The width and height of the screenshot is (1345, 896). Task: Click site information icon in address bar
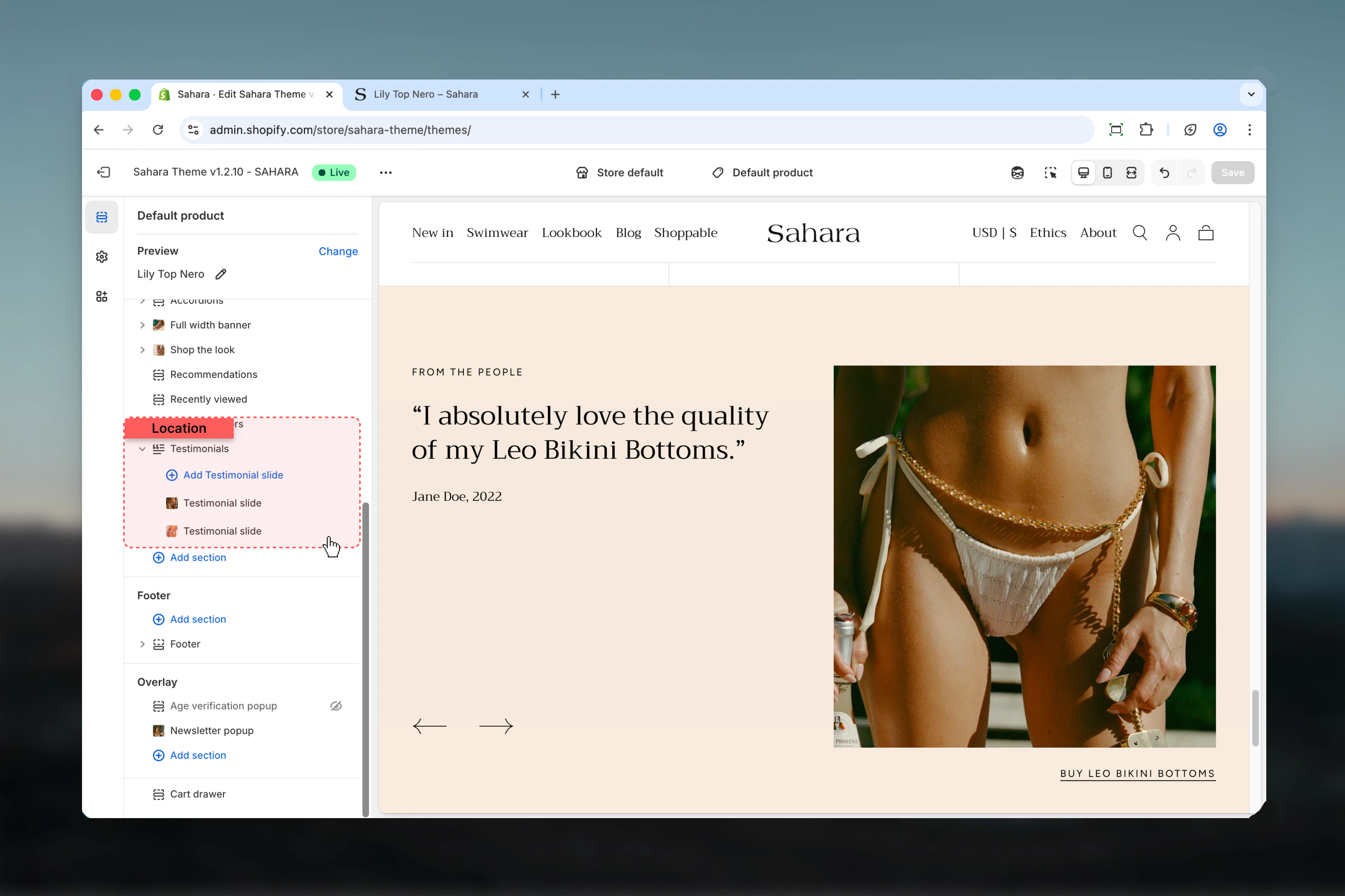(x=193, y=130)
